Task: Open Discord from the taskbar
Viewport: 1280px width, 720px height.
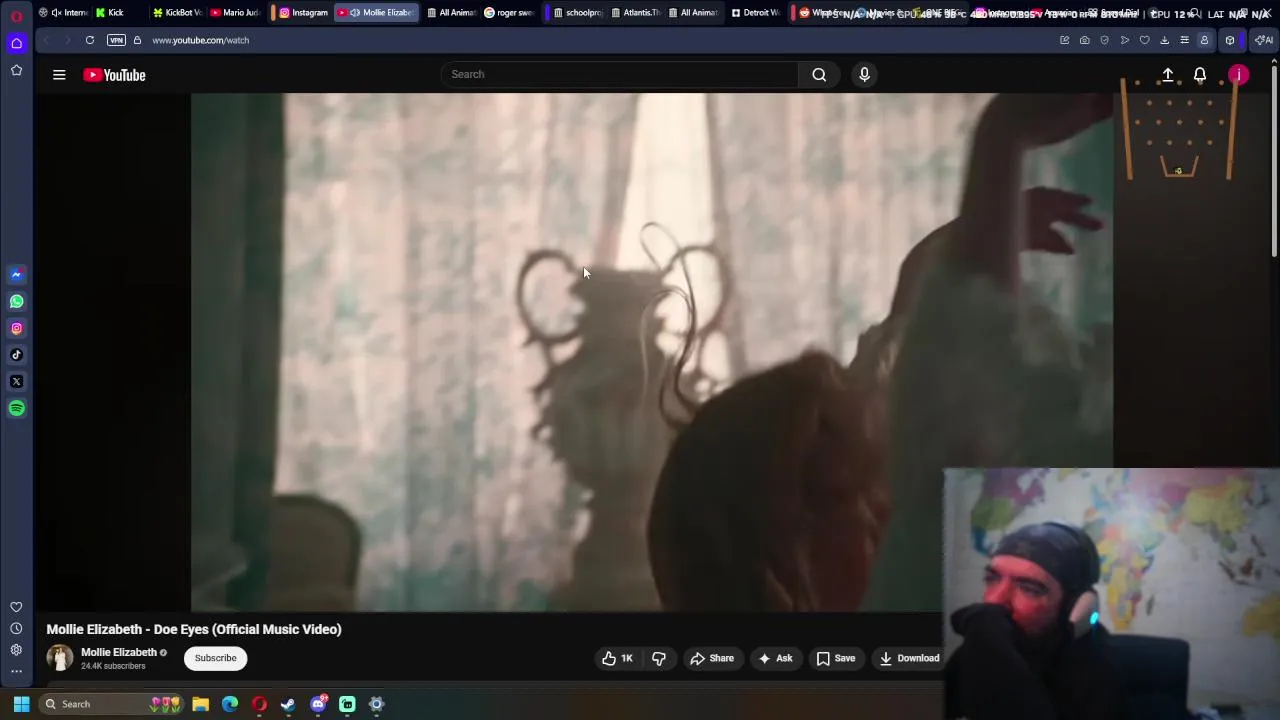Action: 318,704
